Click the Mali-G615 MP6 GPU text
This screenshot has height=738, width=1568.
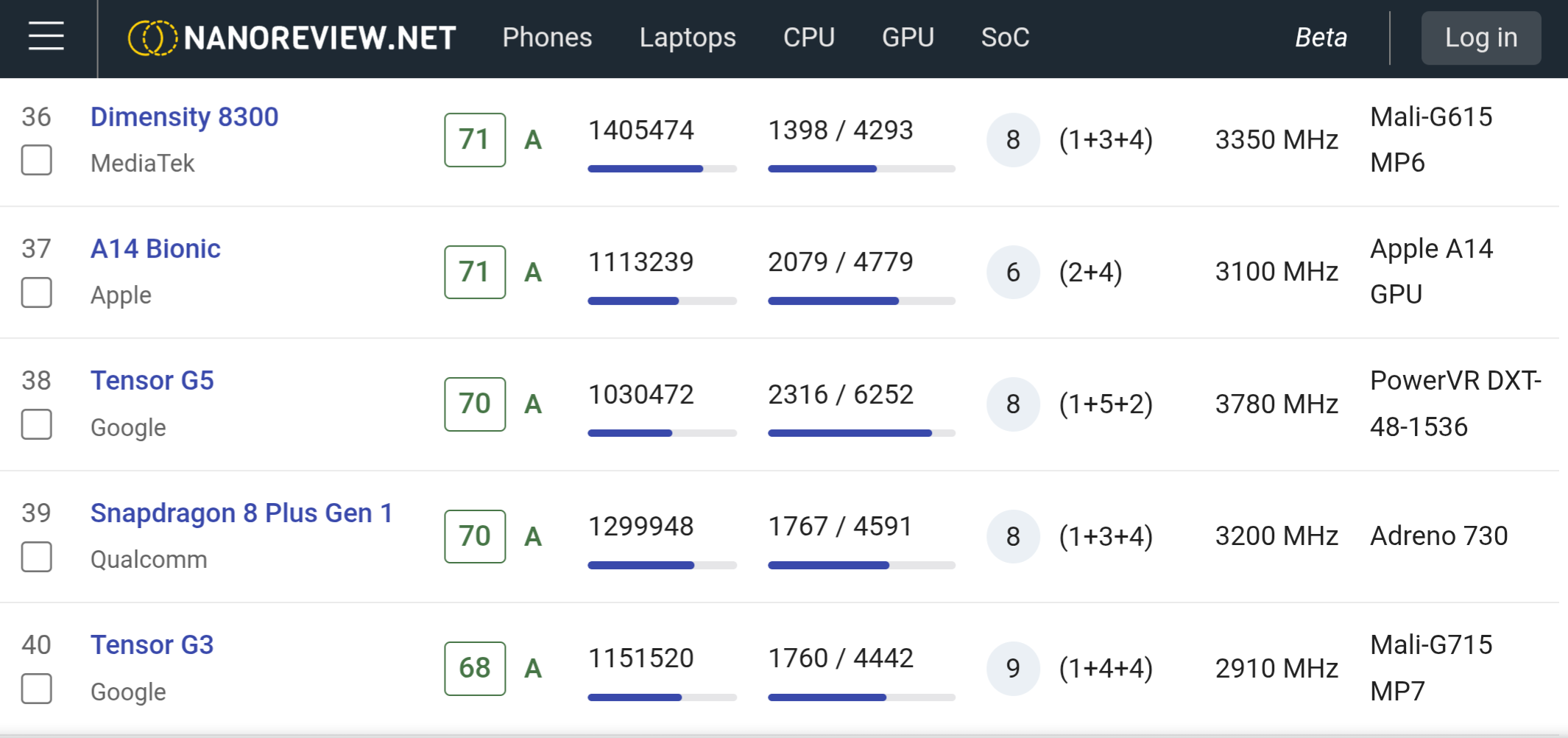tap(1432, 140)
